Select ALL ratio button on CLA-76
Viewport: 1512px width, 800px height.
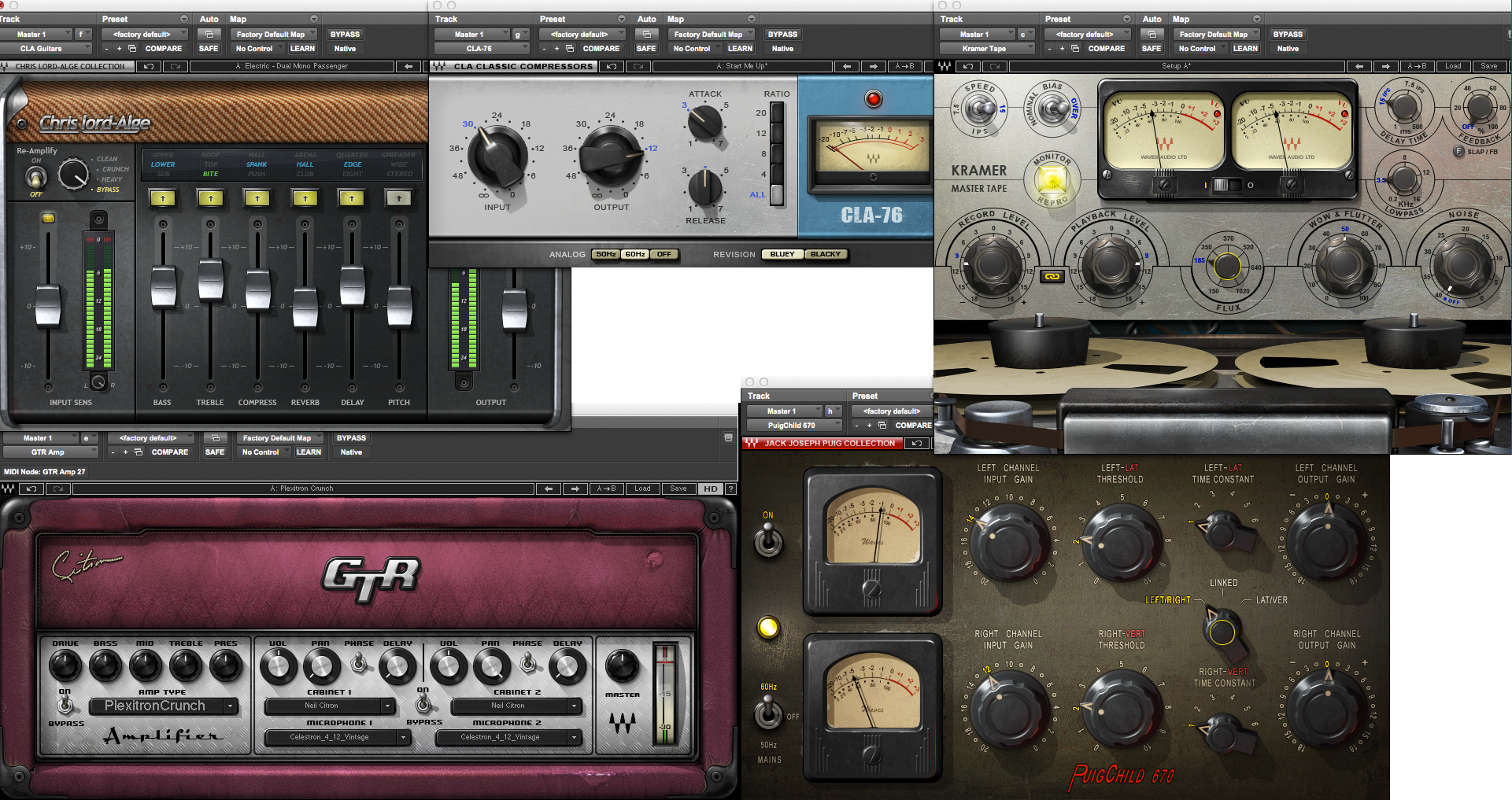(x=777, y=194)
